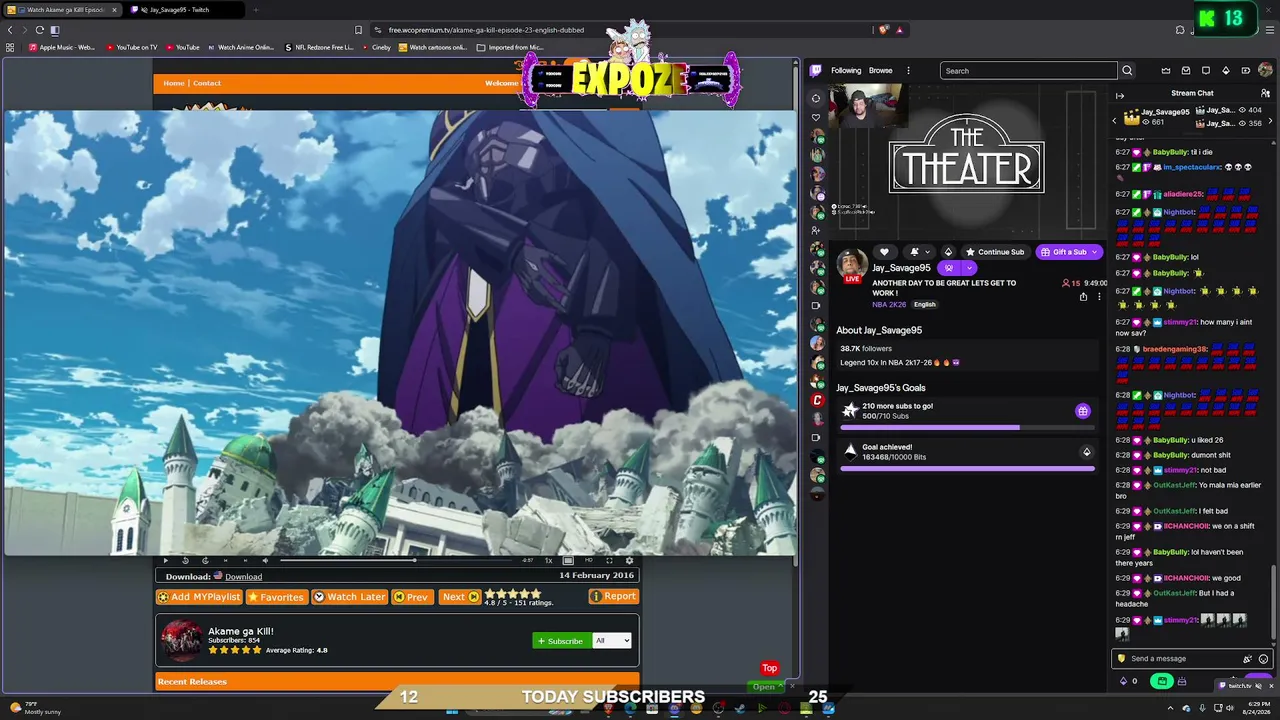Expand the bits goal achieved chevron

tap(1086, 452)
